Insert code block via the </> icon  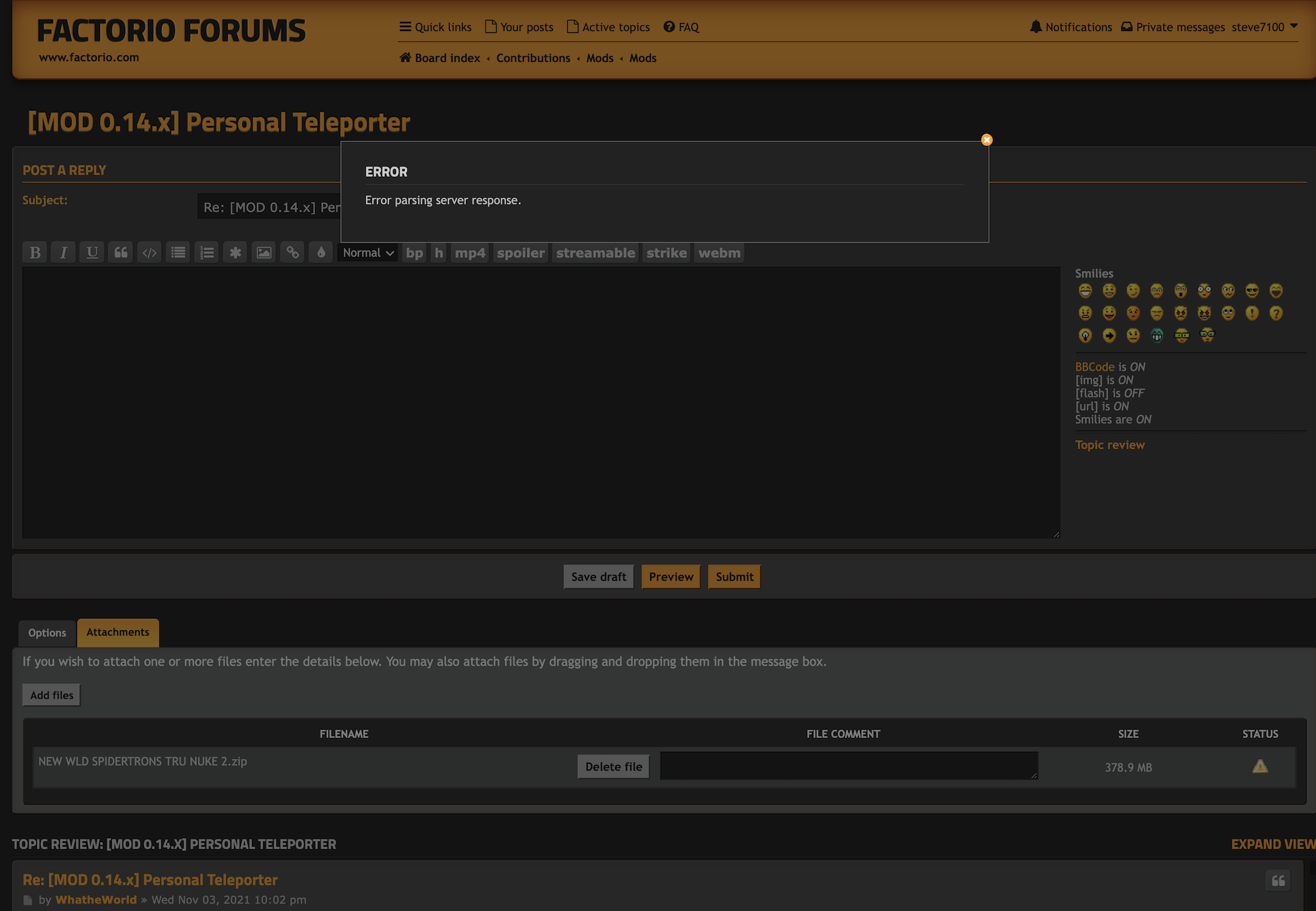149,253
